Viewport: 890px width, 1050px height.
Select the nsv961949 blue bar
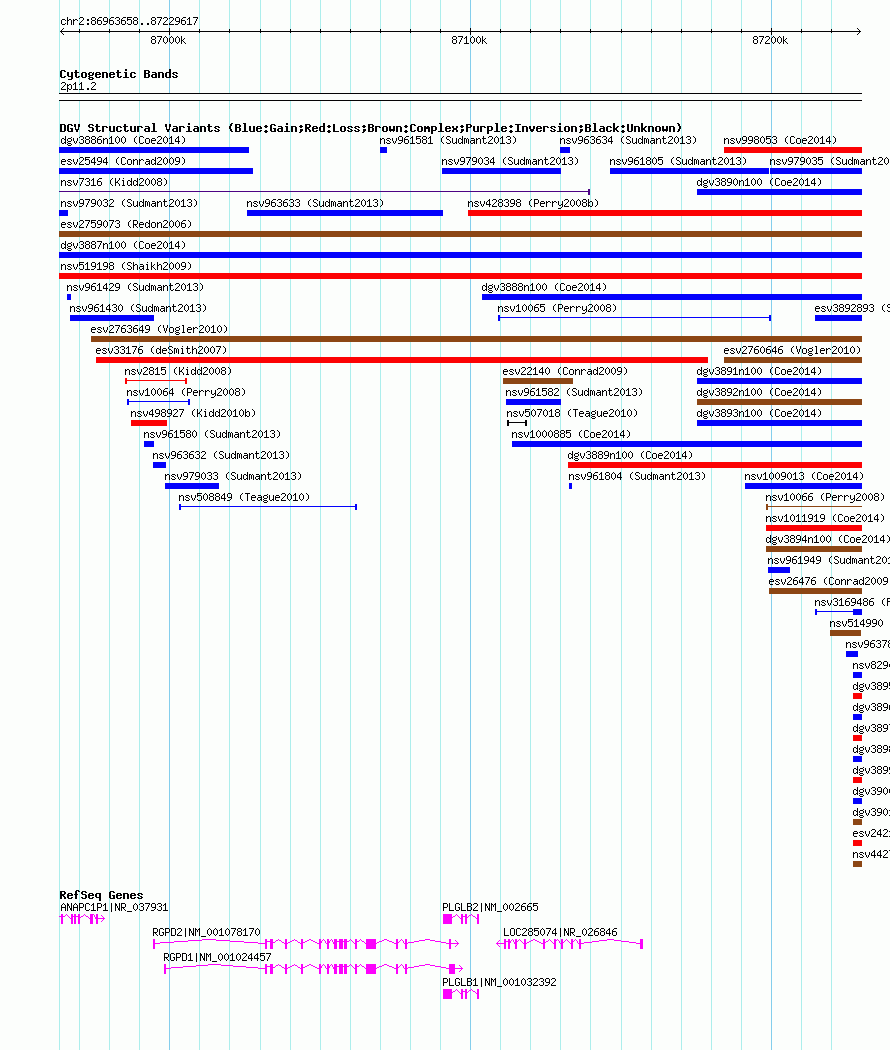(x=779, y=570)
